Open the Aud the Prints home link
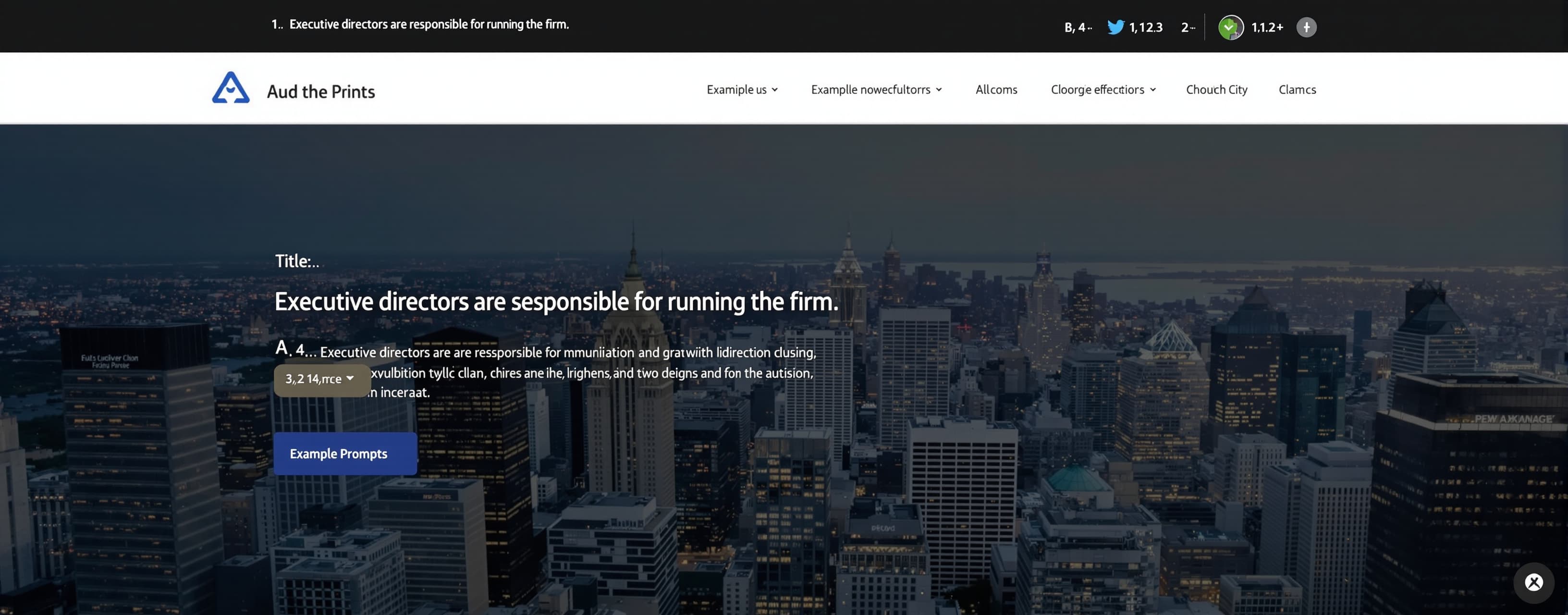The image size is (1568, 615). [321, 91]
